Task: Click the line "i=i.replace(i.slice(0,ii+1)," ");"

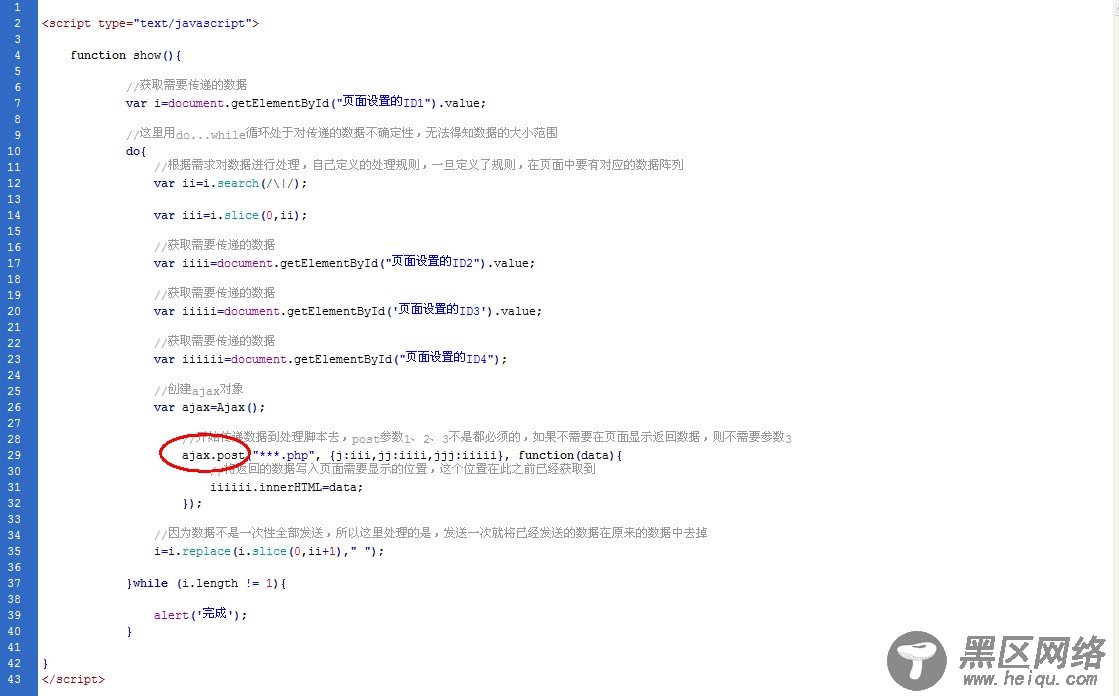Action: click(x=268, y=551)
